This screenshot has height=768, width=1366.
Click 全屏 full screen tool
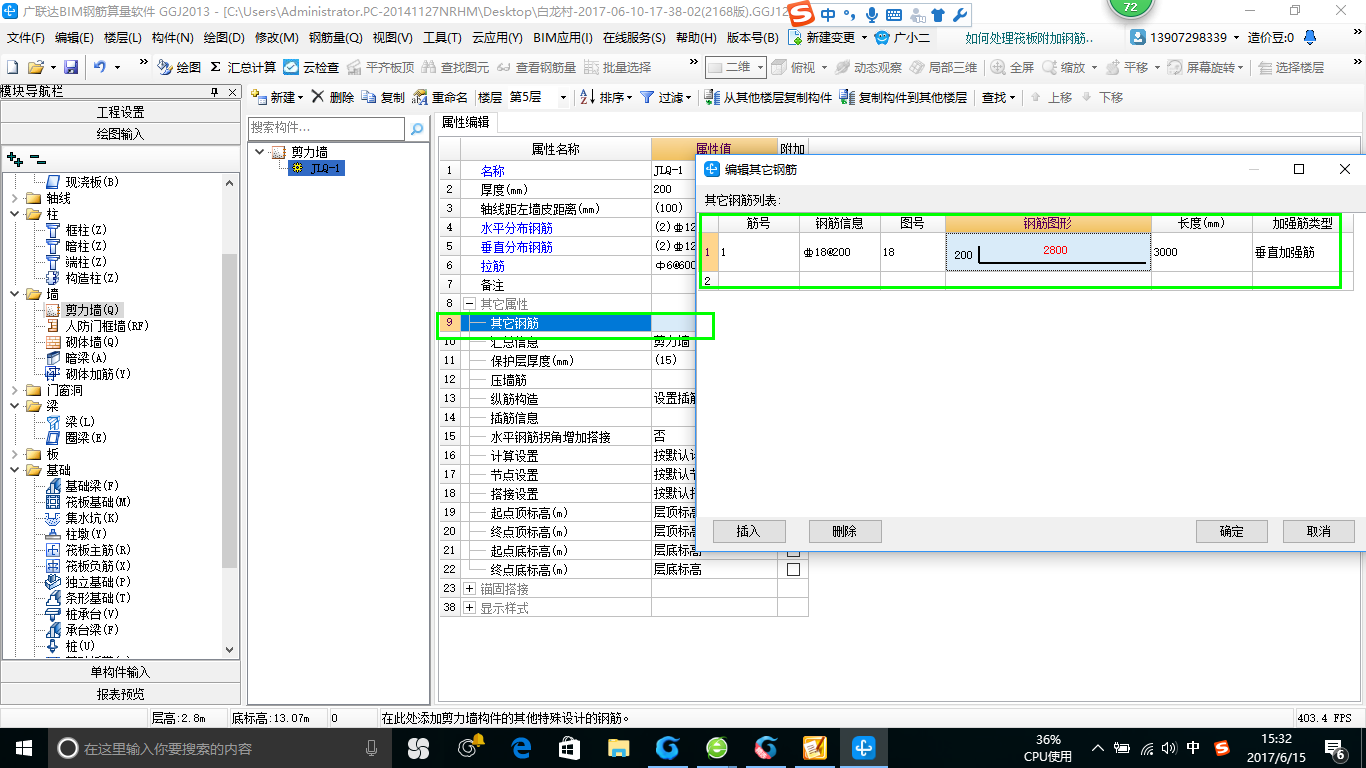(1012, 67)
